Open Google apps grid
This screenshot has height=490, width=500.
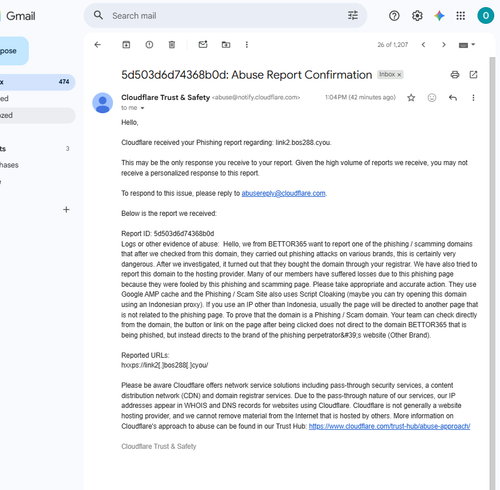[461, 16]
